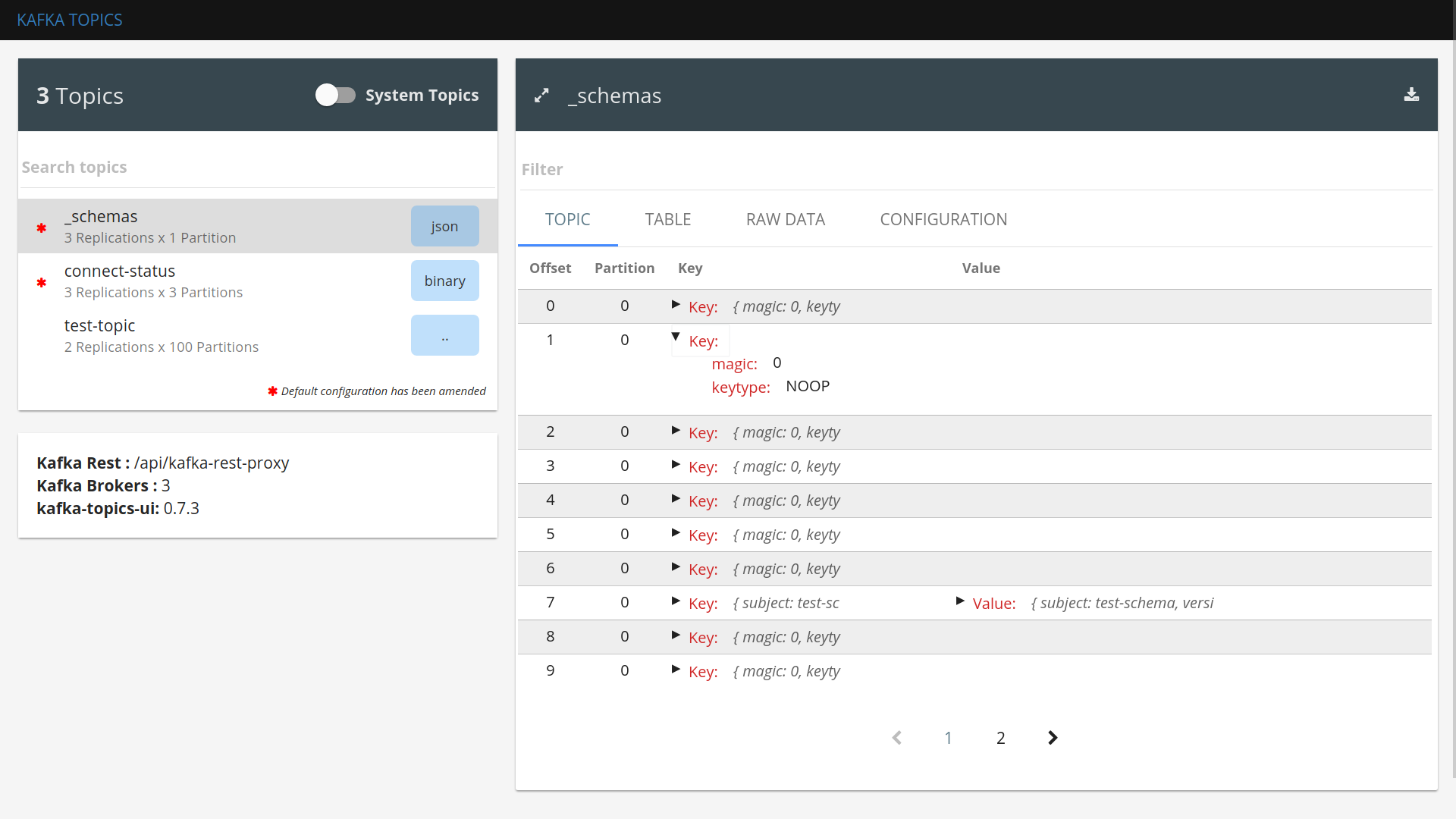Select page 2 in pagination
Viewport: 1456px width, 819px height.
[1001, 738]
